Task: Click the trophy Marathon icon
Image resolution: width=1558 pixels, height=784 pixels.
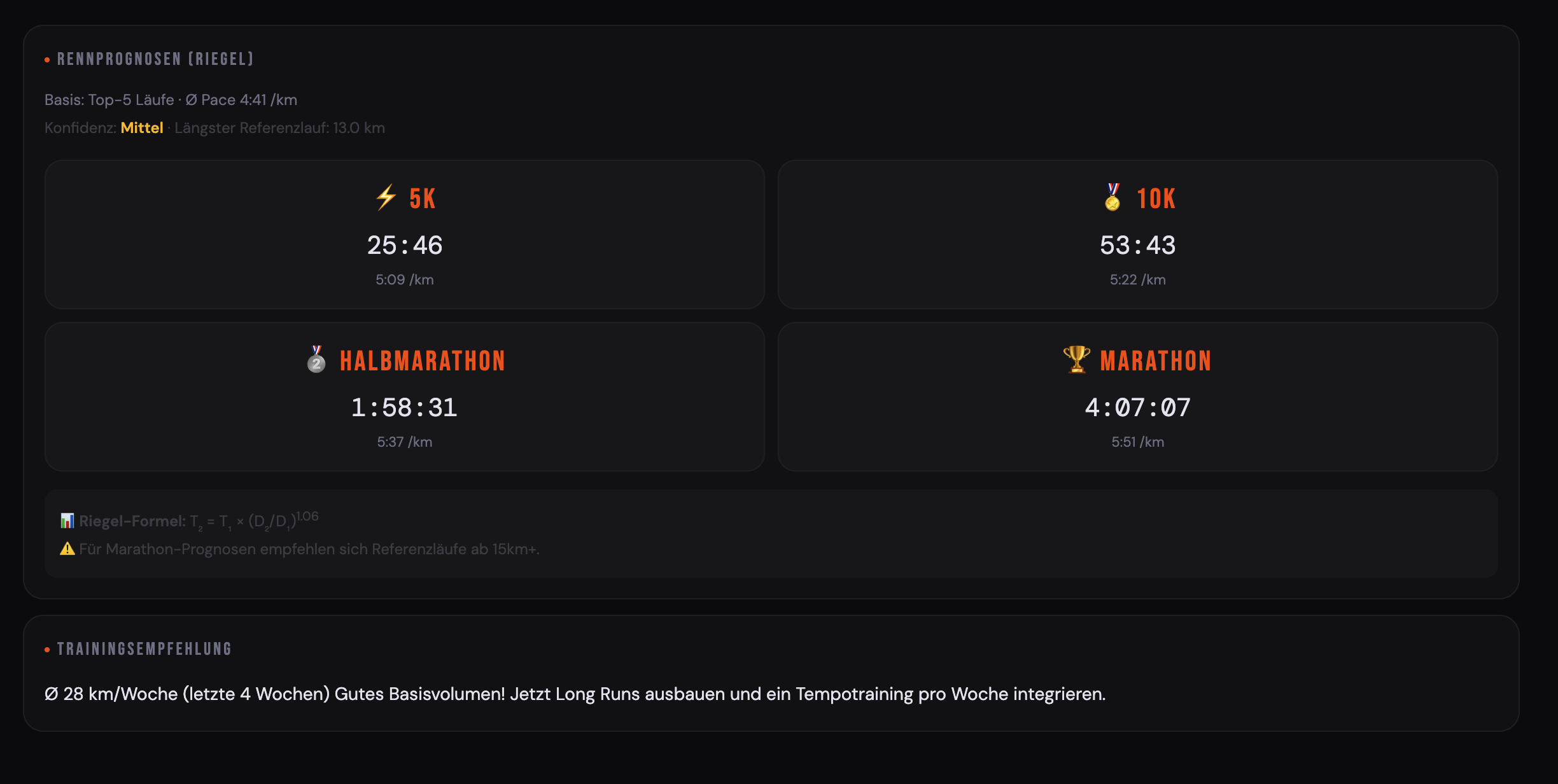Action: 1076,360
